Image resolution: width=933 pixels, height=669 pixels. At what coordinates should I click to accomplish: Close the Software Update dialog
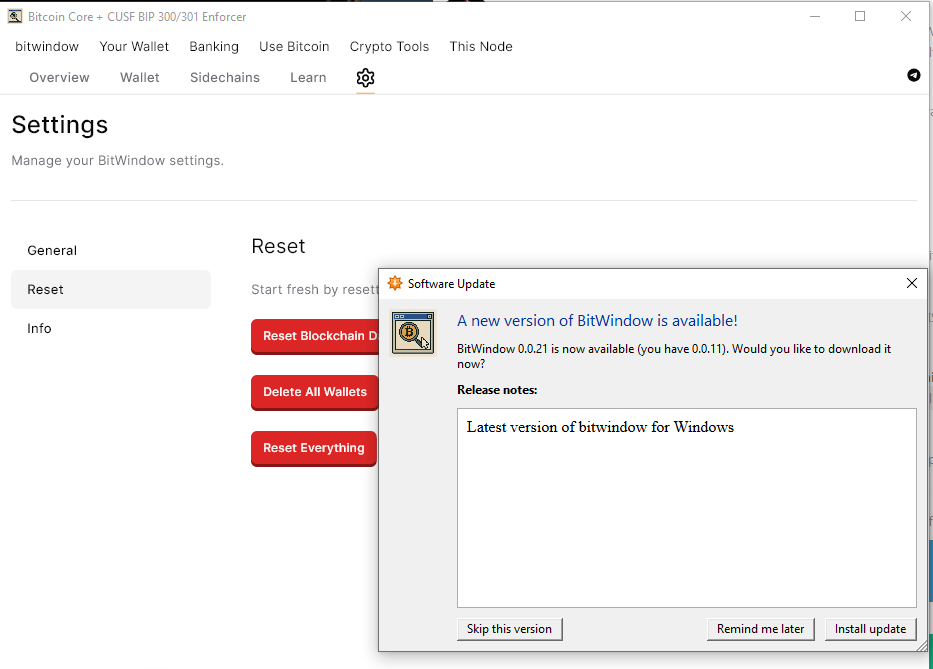click(x=912, y=283)
